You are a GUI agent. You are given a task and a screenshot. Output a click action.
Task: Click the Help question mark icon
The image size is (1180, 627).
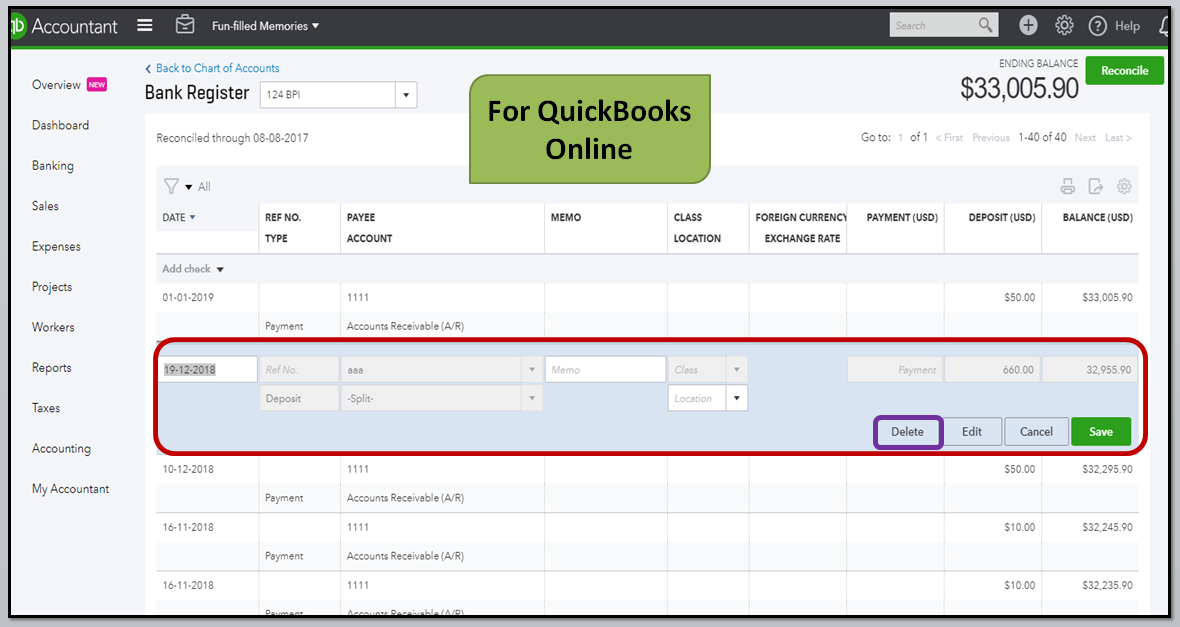[x=1098, y=26]
